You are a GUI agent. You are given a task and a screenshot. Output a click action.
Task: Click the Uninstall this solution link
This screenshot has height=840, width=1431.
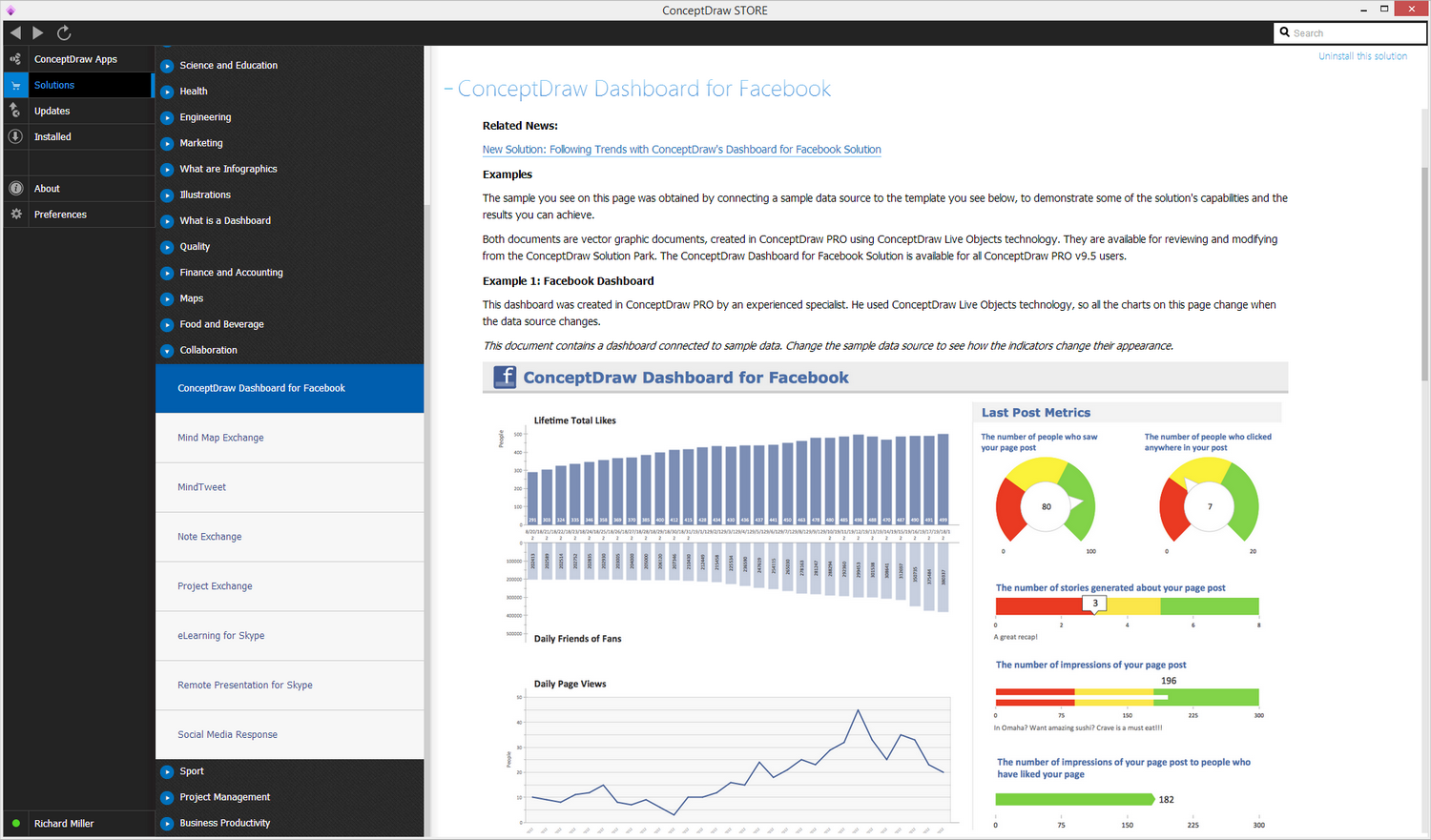(x=1362, y=56)
